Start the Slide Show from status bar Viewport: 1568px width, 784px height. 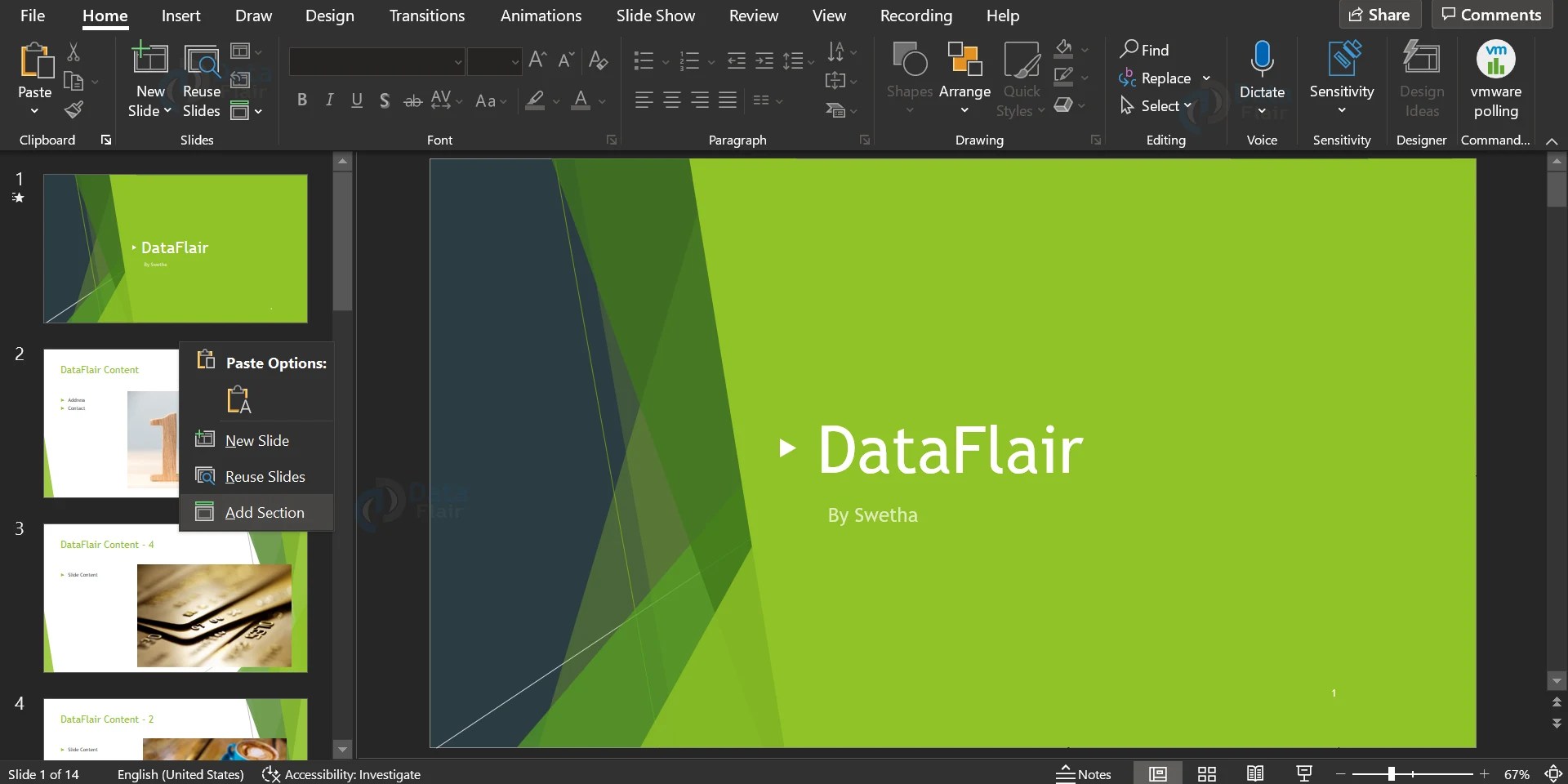1304,773
